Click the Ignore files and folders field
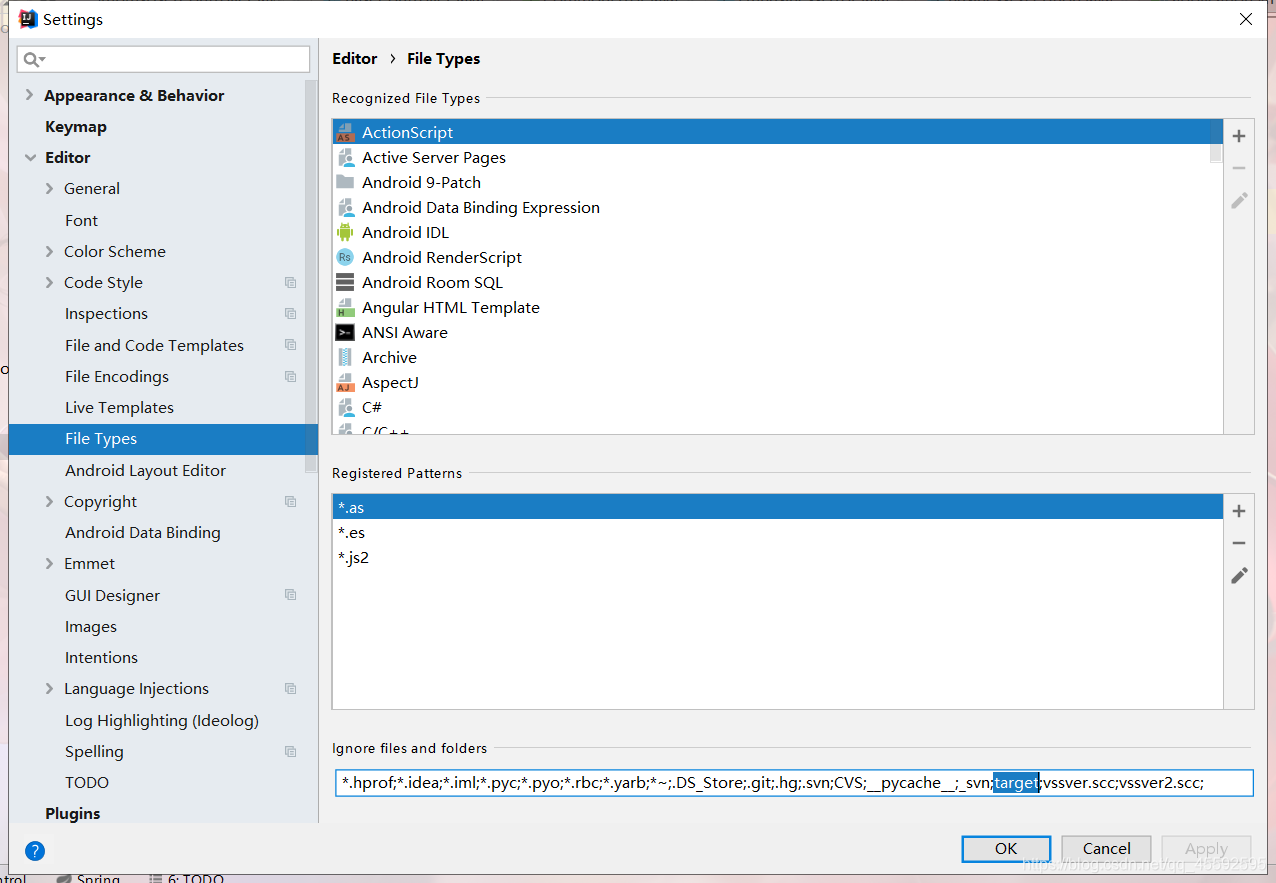Viewport: 1276px width, 883px height. [x=794, y=782]
